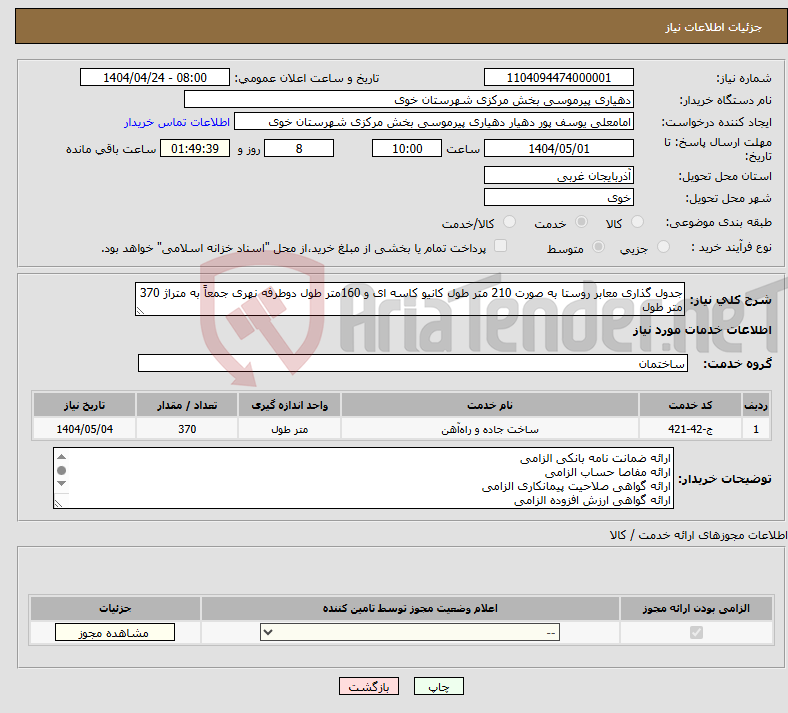Click the استان محل تحویل field آذربایجان غربی

(558, 175)
